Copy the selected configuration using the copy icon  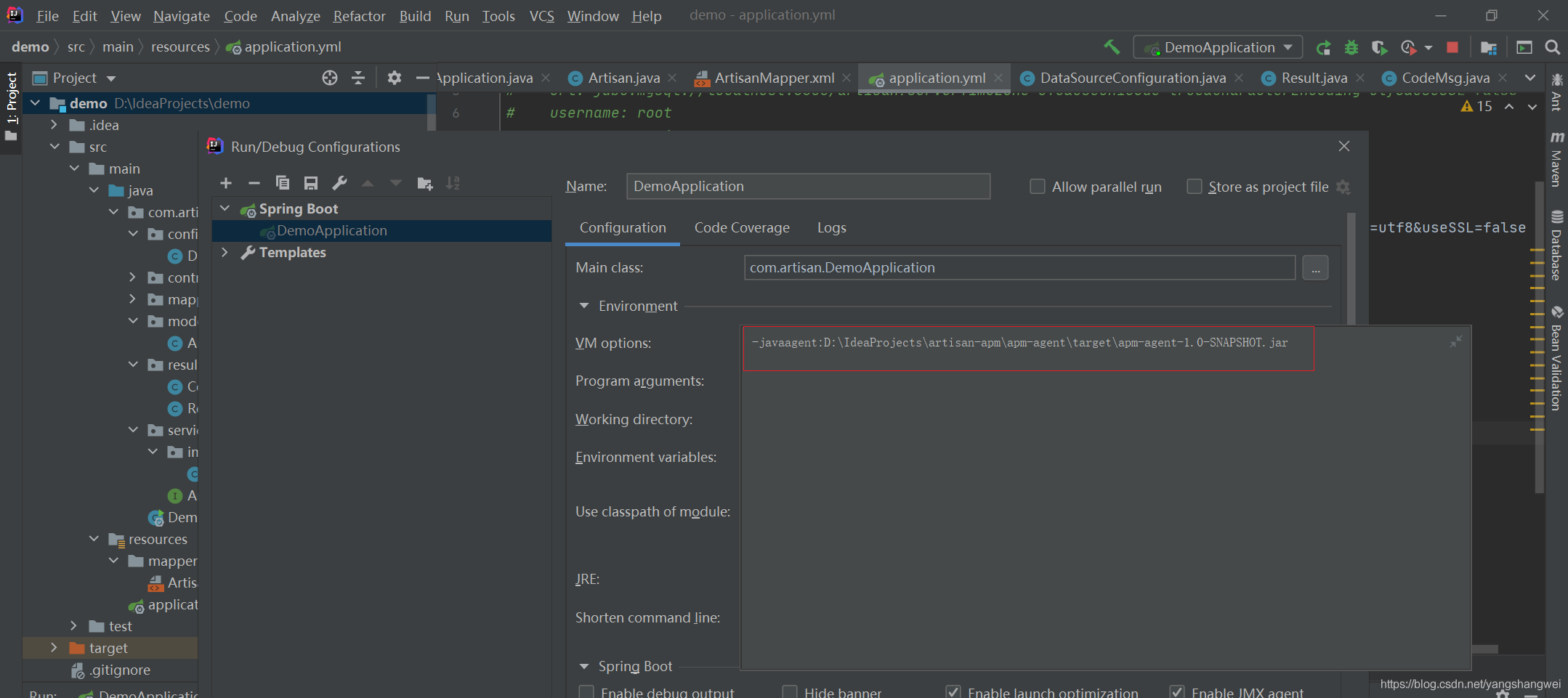click(x=283, y=183)
